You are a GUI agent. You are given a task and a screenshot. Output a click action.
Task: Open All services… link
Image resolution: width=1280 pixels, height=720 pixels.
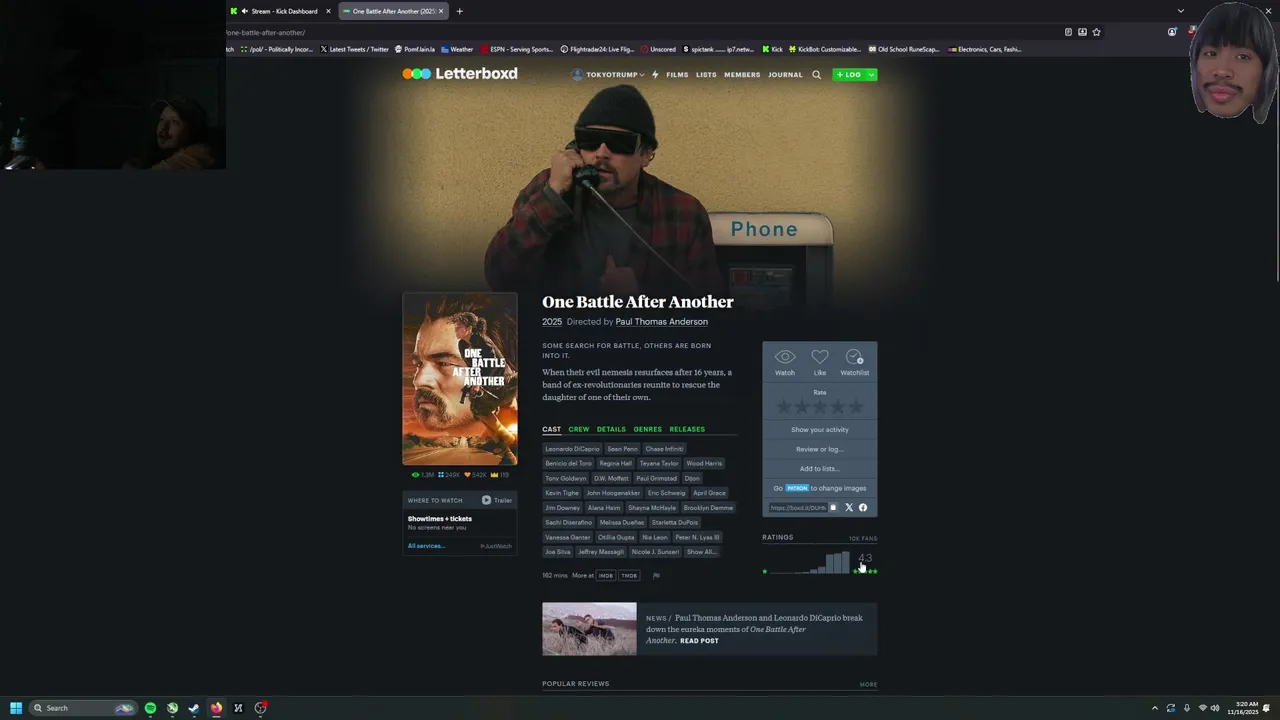tap(426, 546)
